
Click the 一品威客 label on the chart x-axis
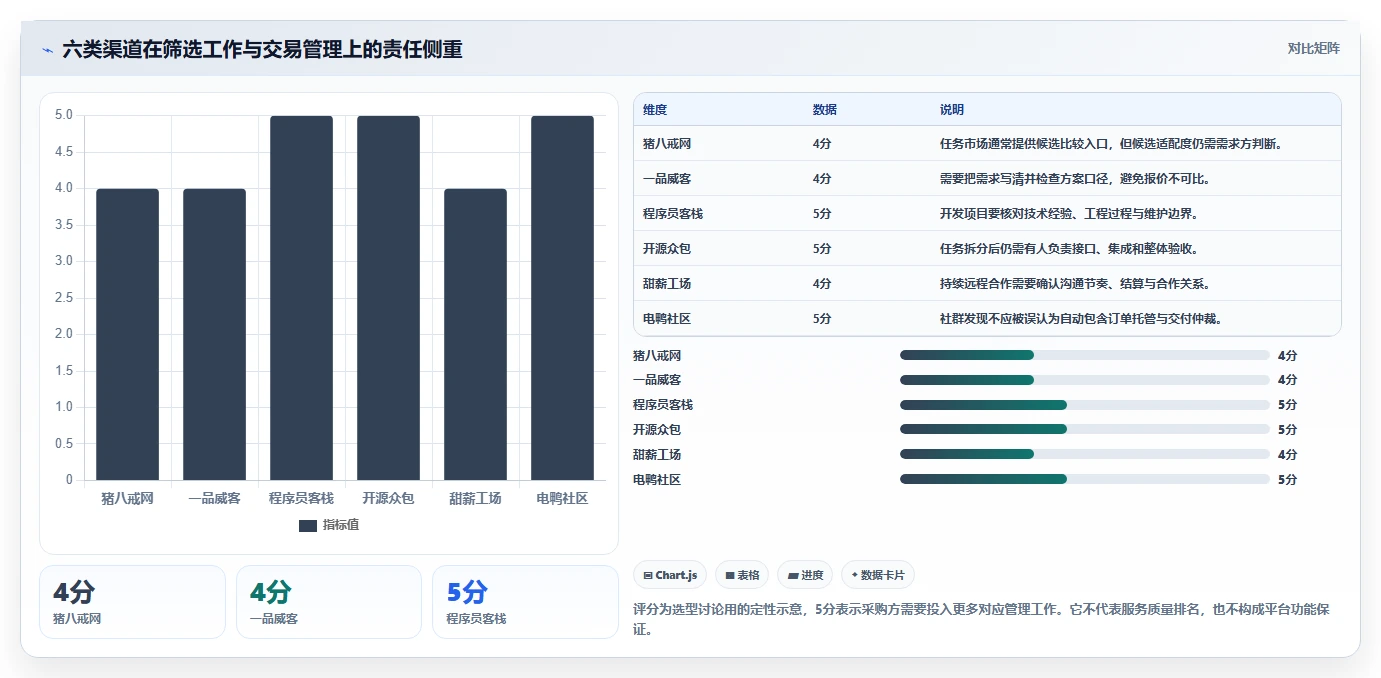click(214, 498)
